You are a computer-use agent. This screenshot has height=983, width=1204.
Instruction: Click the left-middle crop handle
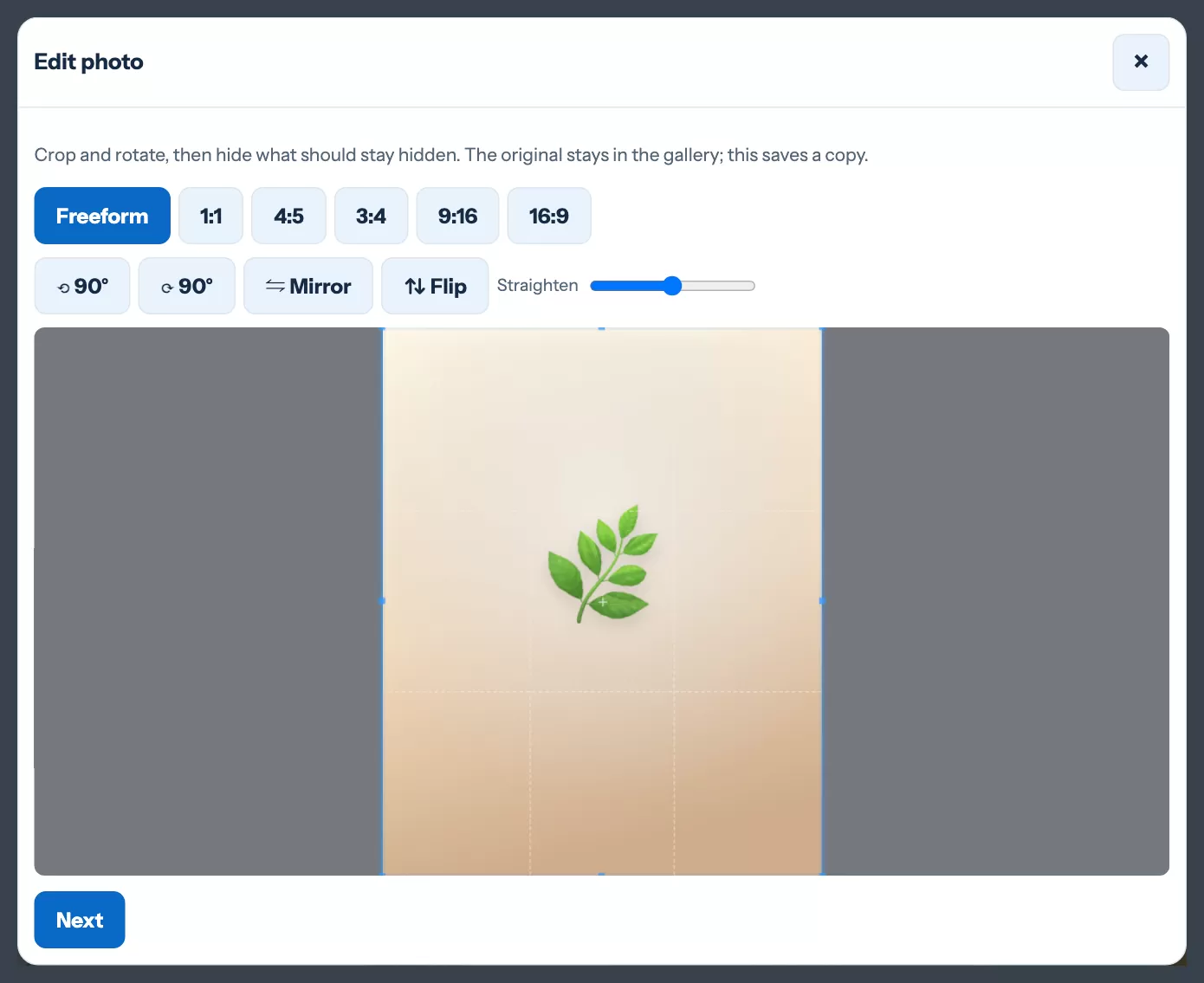pyautogui.click(x=383, y=600)
